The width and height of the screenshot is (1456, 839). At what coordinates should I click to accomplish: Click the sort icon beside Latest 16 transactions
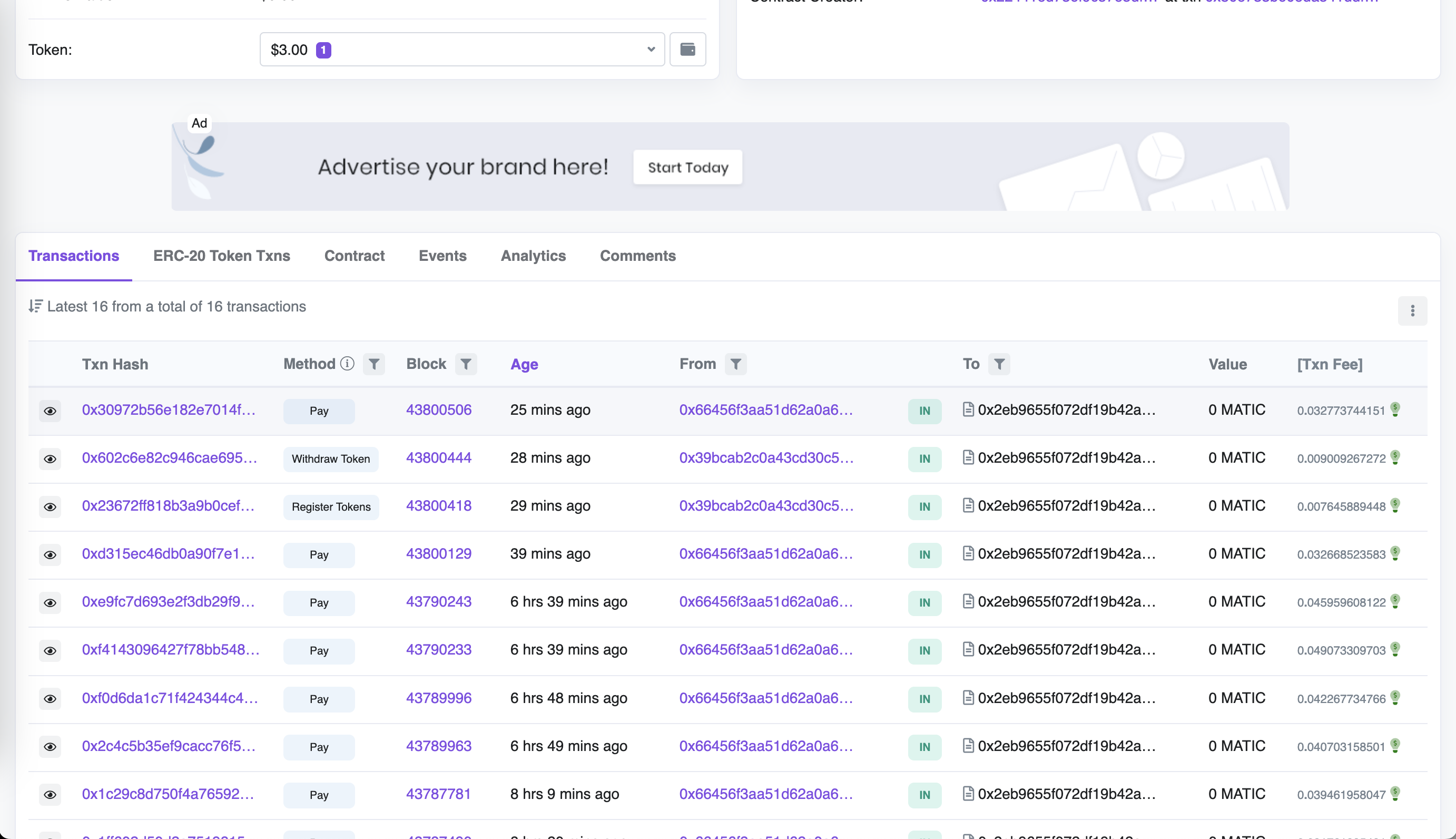tap(35, 306)
